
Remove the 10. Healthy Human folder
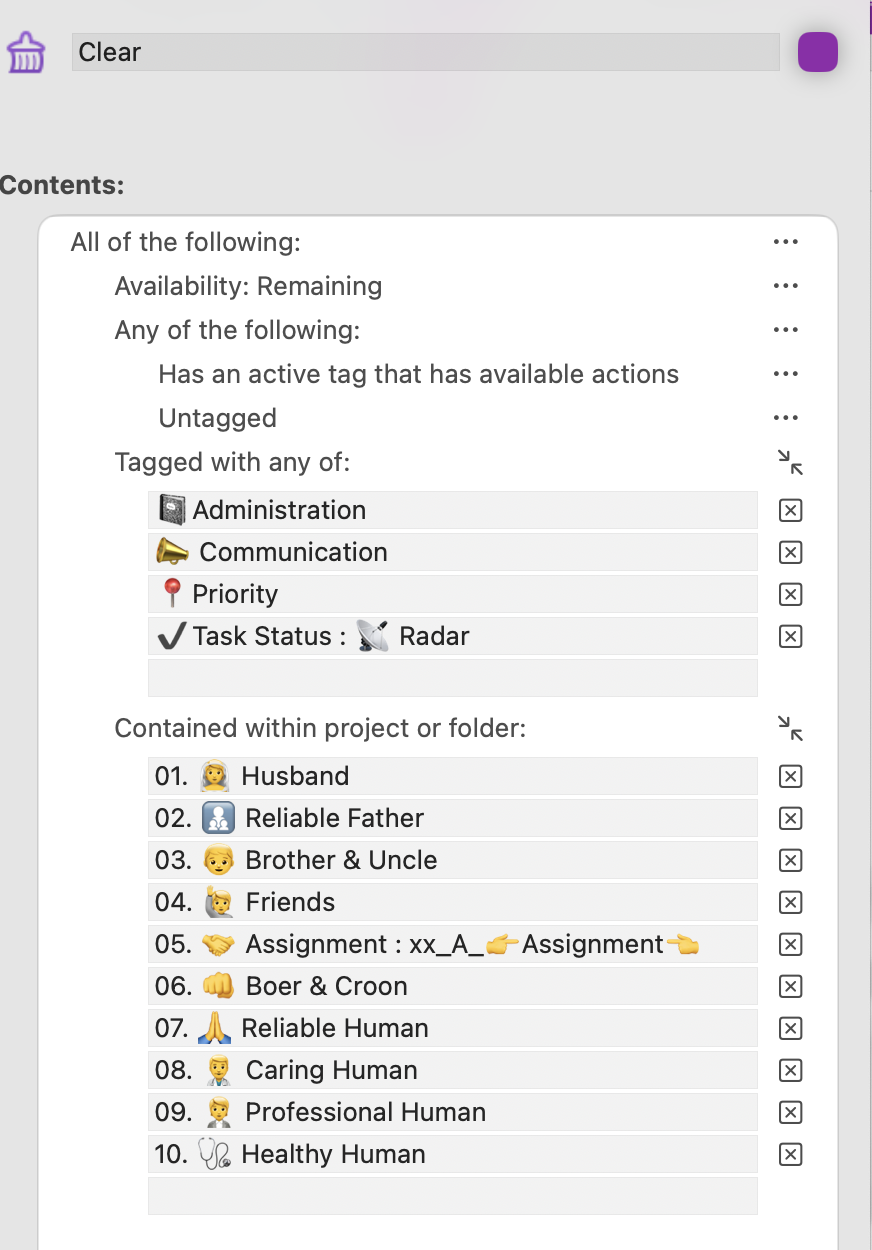click(790, 1155)
